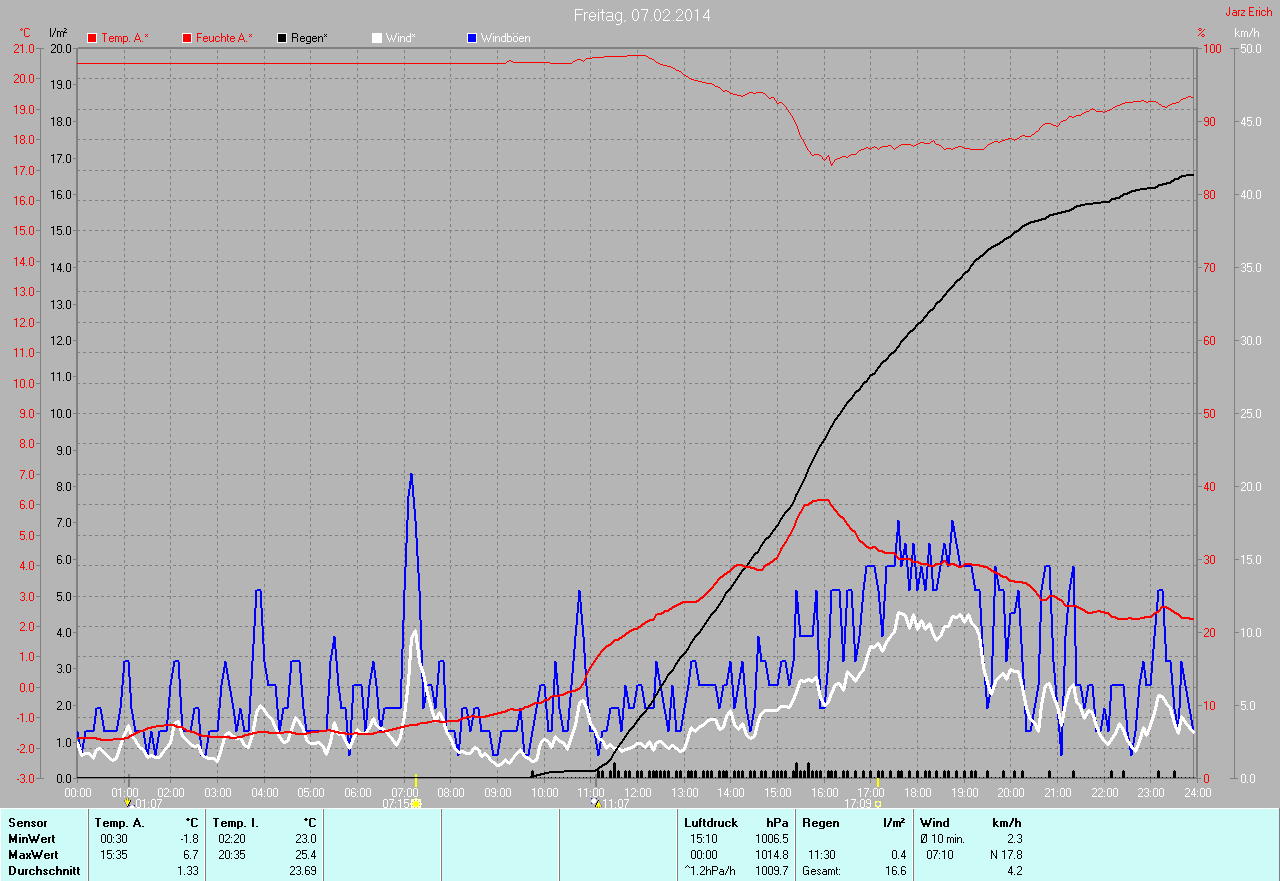Viewport: 1280px width, 881px height.
Task: Click the red Feuchte A.* legend swatch
Action: 187,38
